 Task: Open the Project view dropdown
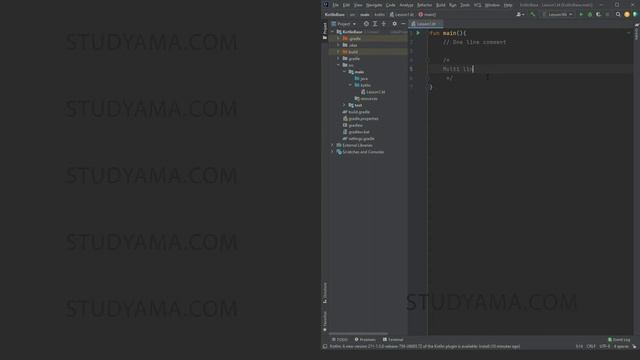(343, 24)
